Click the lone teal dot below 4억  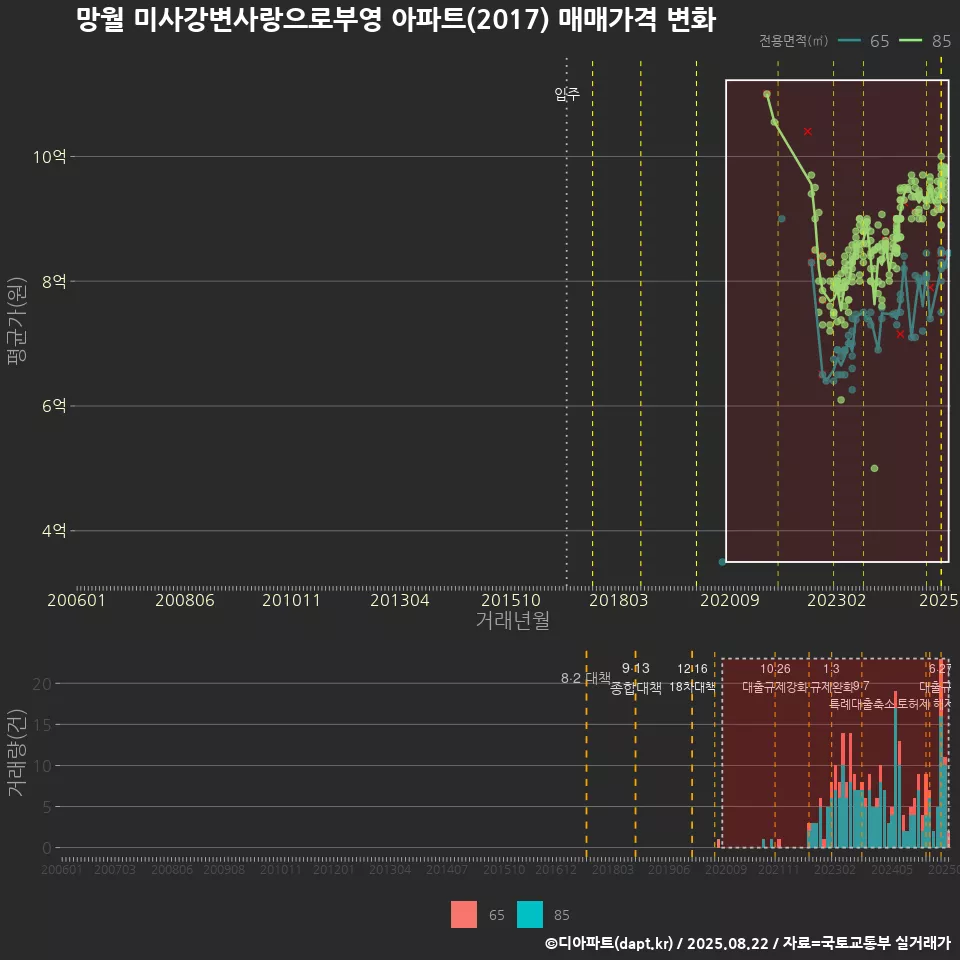point(722,561)
